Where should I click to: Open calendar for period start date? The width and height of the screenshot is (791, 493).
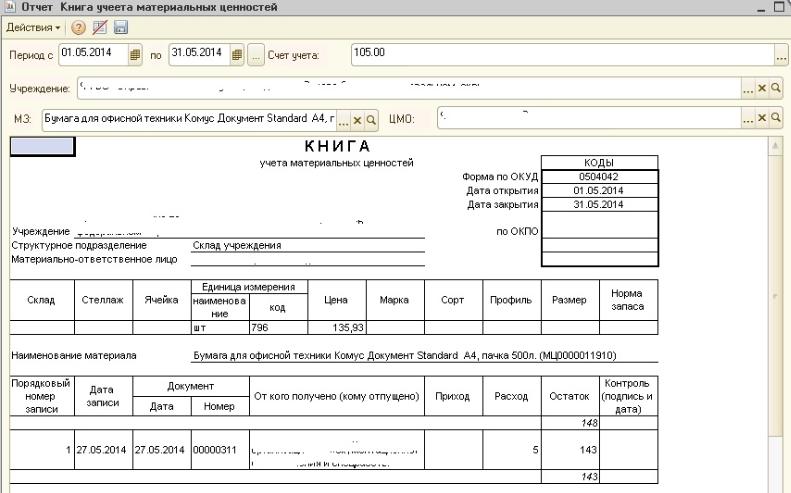pyautogui.click(x=136, y=54)
